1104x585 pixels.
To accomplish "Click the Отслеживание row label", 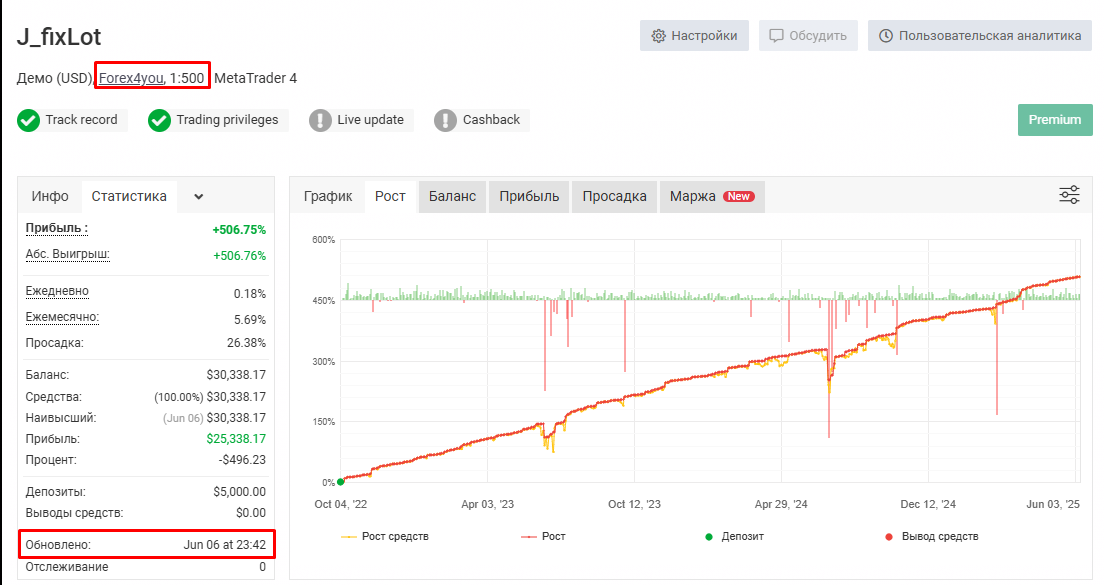I will pyautogui.click(x=67, y=567).
